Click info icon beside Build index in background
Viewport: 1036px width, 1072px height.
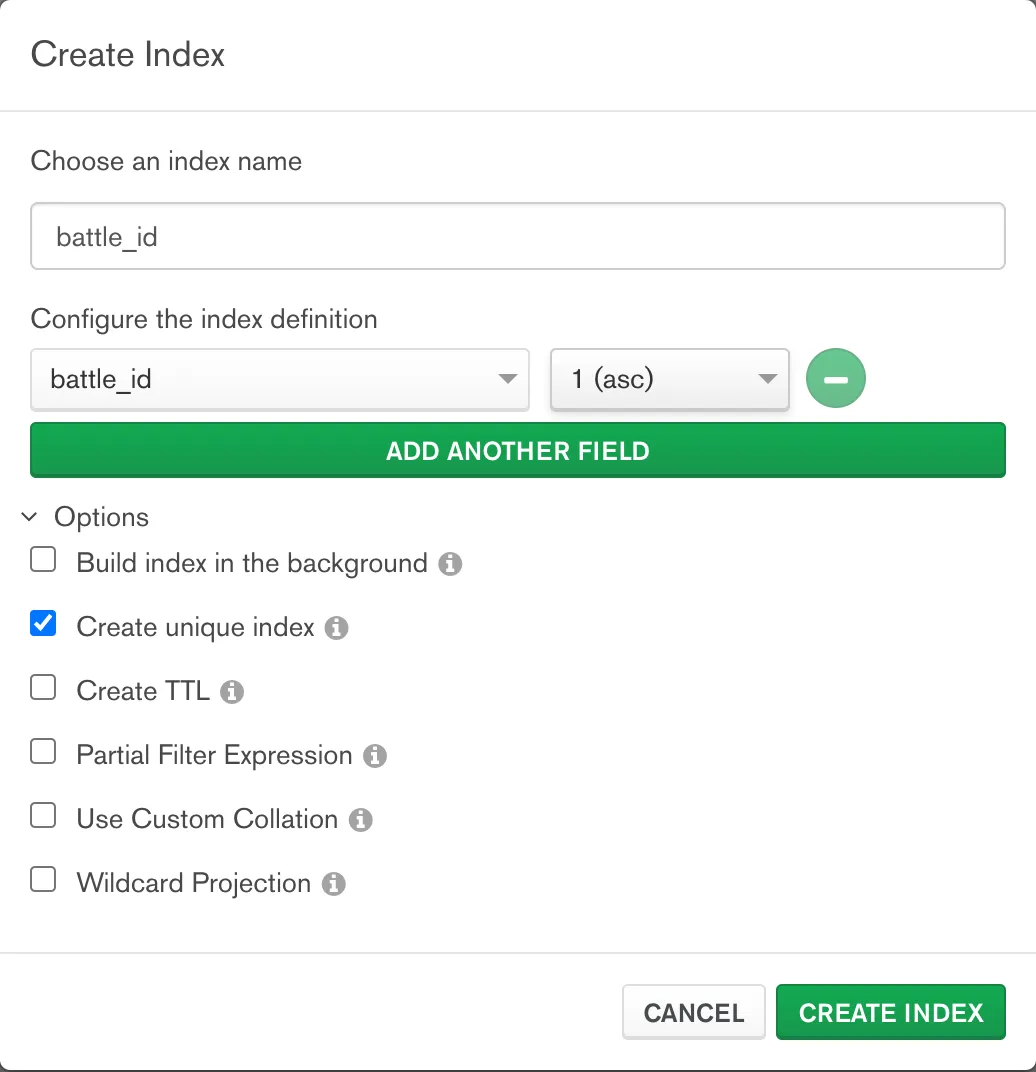coord(450,564)
